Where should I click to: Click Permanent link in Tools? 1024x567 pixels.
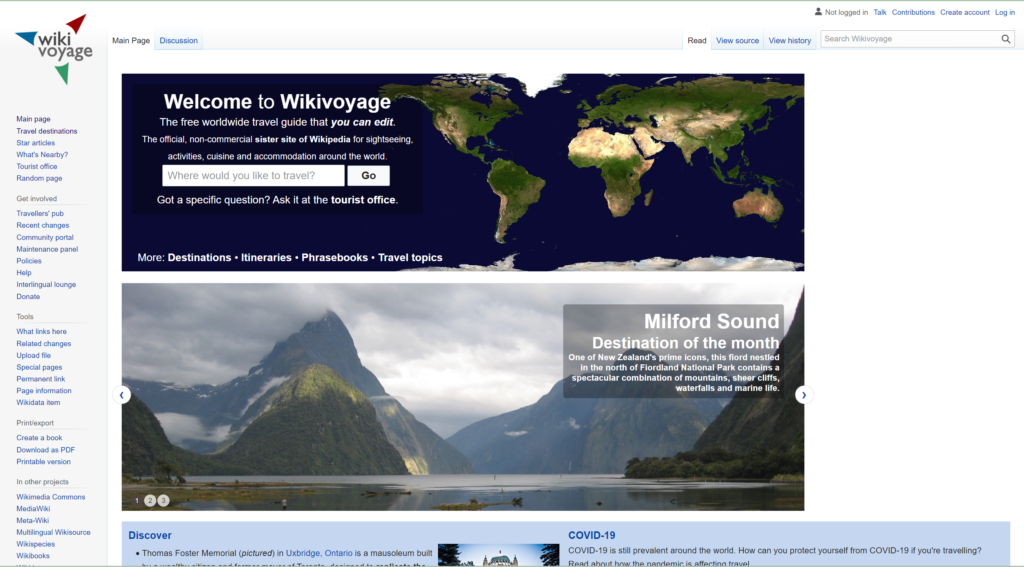(x=40, y=379)
